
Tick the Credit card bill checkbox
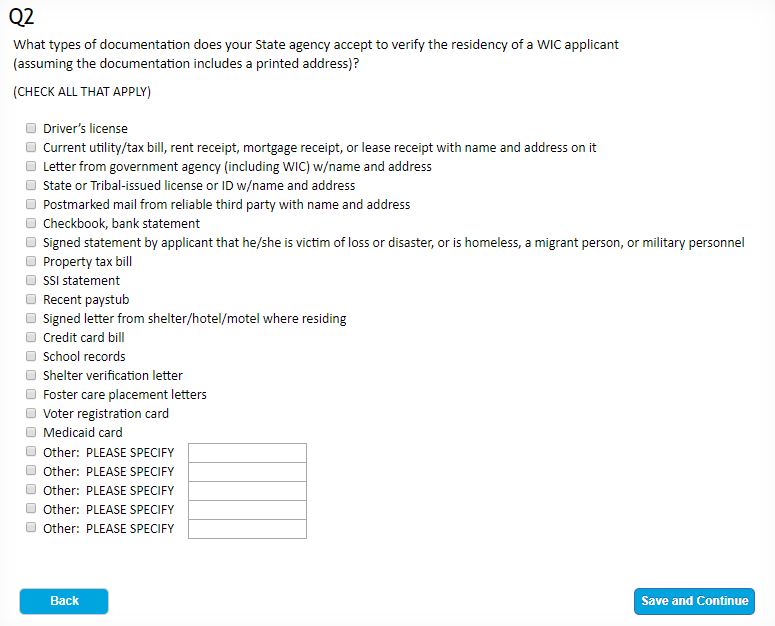[x=31, y=338]
